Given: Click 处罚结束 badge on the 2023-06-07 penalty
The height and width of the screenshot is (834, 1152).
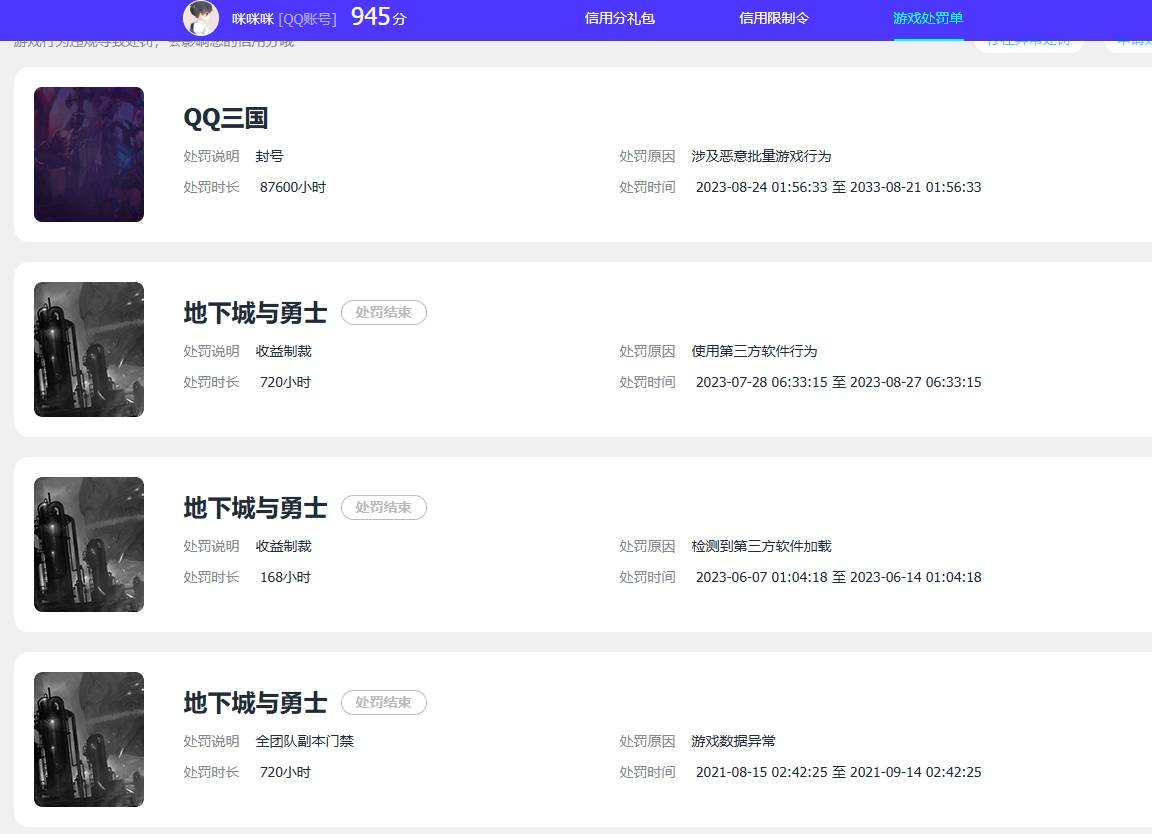Looking at the screenshot, I should [384, 507].
